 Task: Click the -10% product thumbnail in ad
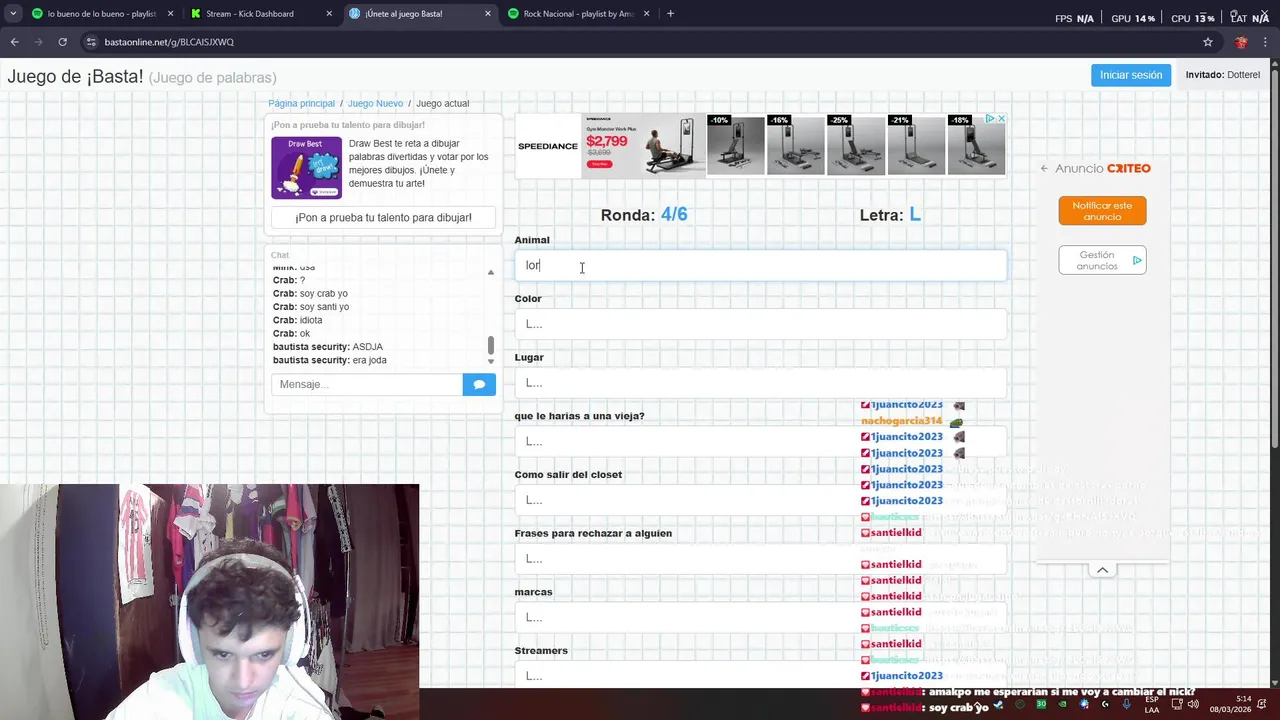pos(736,145)
